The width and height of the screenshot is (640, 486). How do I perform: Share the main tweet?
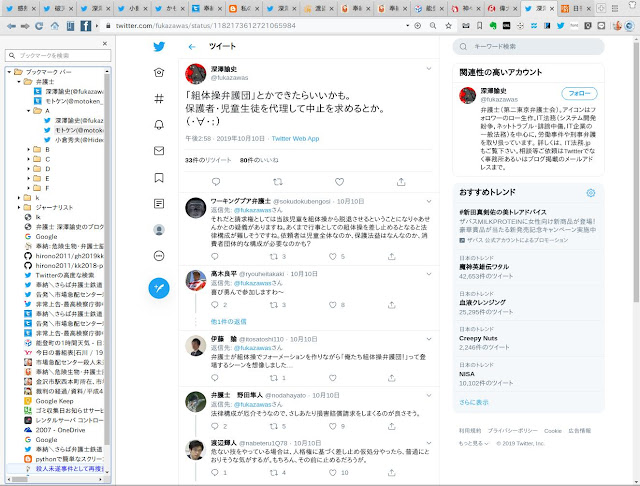[x=401, y=182]
